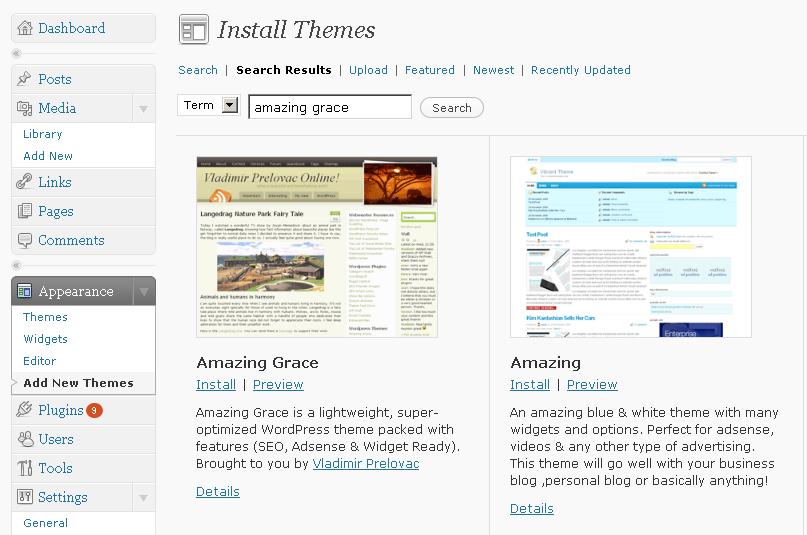Collapse the Media submenu arrow
Viewport: 807px width, 535px height.
(x=143, y=108)
